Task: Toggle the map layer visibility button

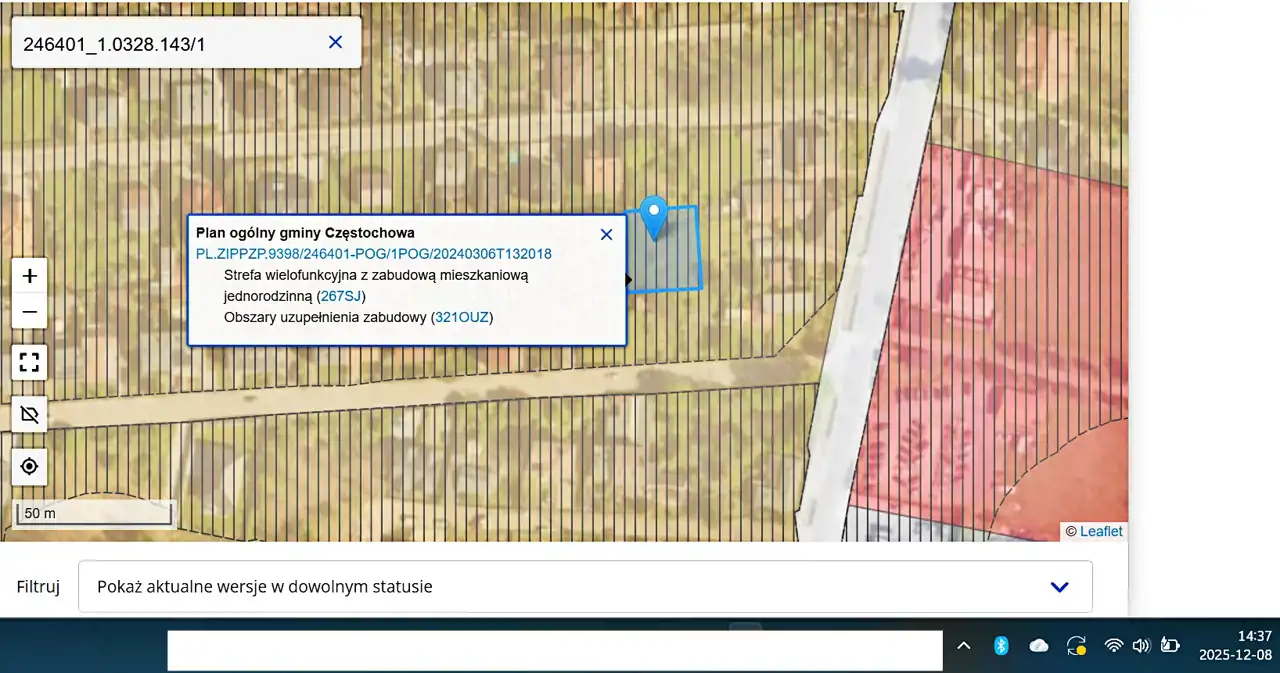Action: [x=30, y=414]
